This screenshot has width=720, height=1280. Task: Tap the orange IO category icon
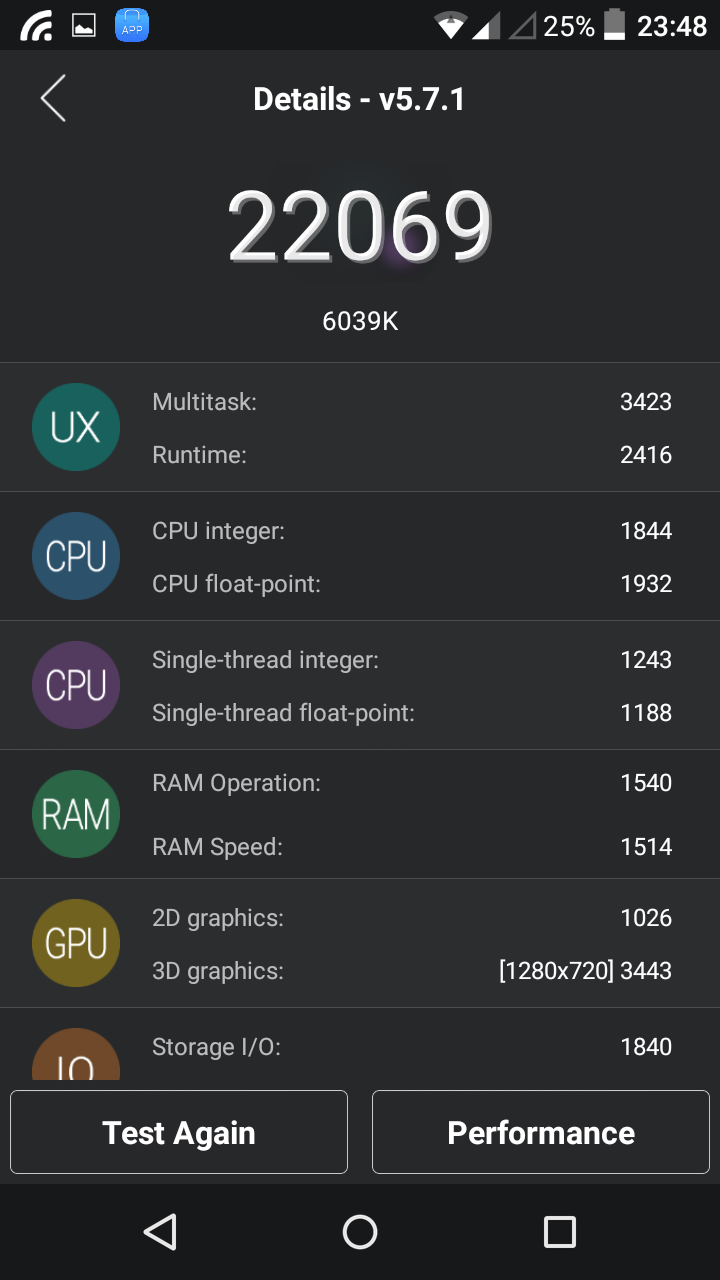click(76, 1056)
